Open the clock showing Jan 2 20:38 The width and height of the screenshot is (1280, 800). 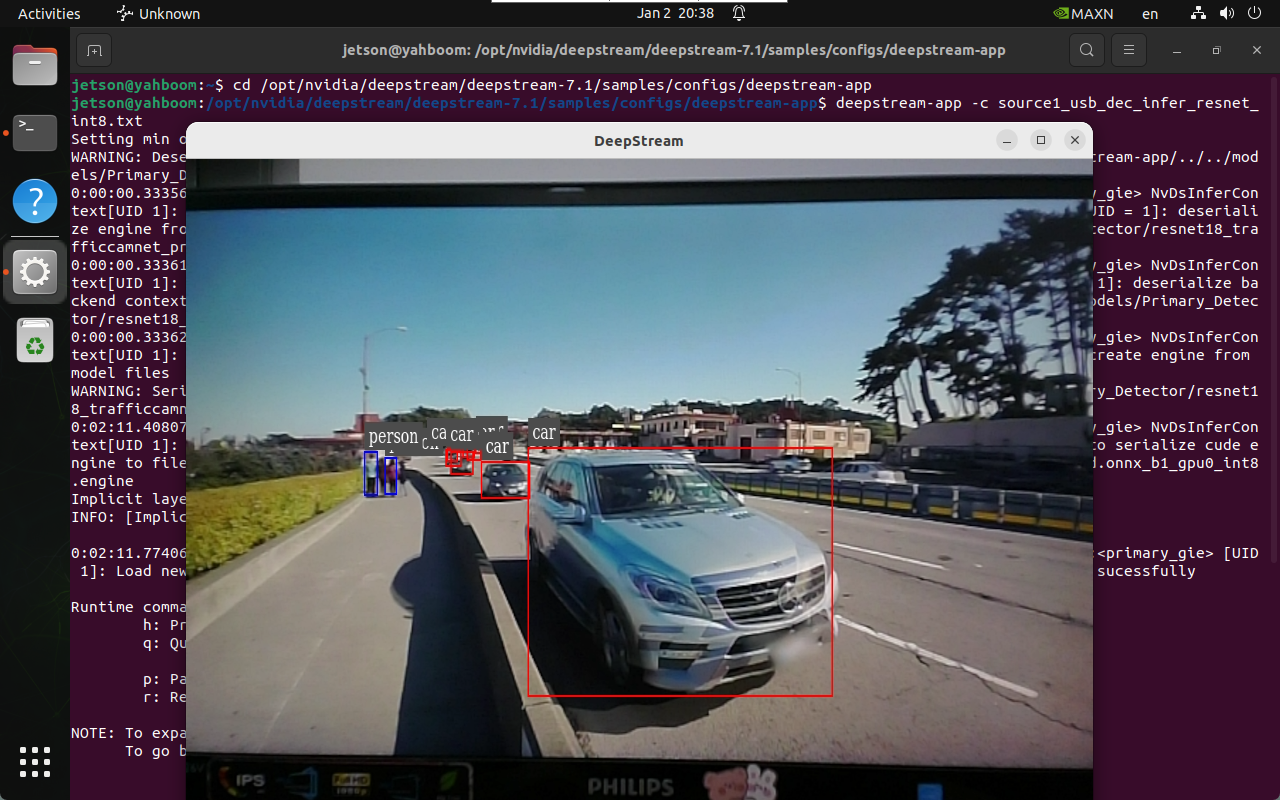pos(675,14)
